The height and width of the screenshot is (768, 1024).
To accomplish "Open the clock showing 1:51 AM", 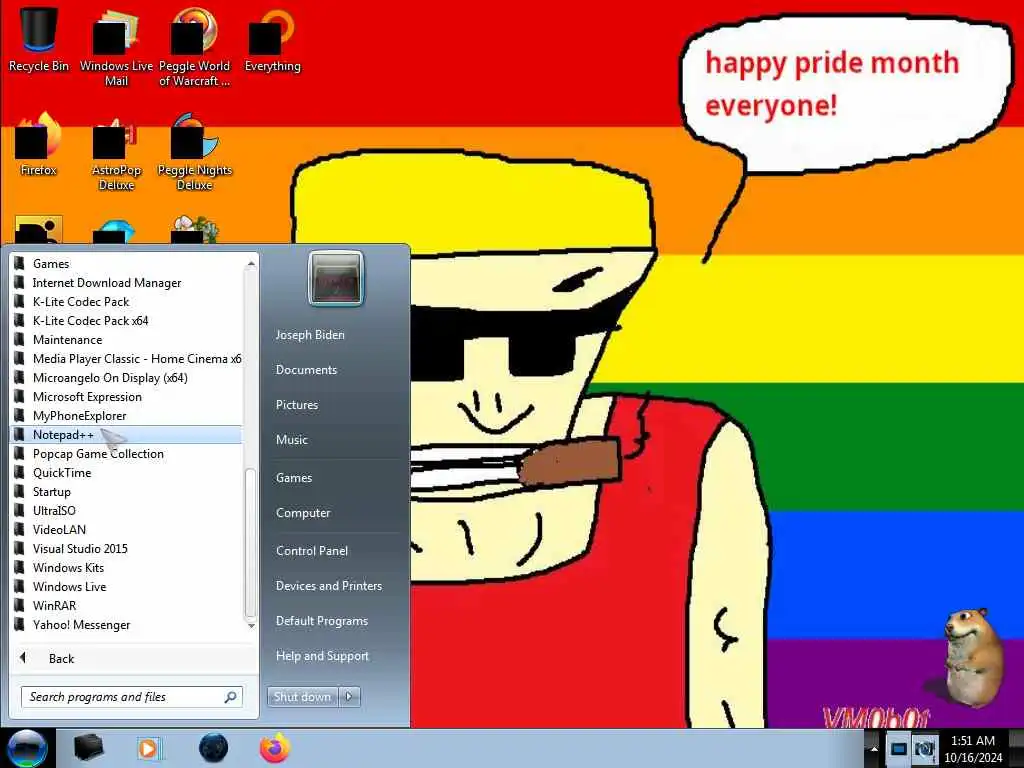I will [x=973, y=749].
